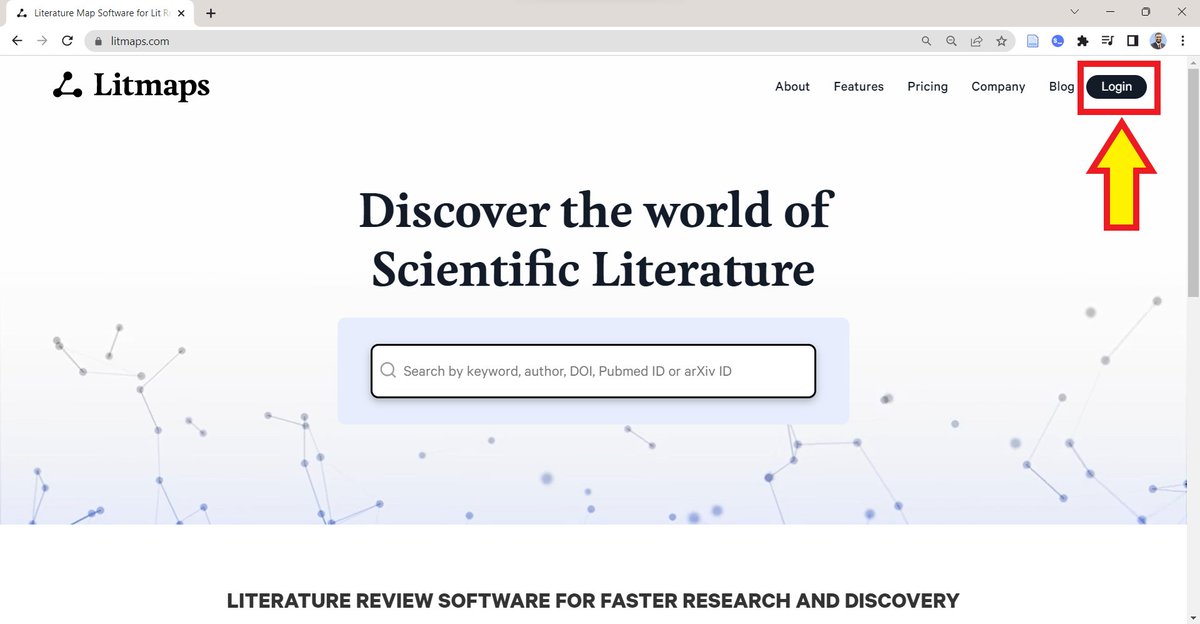Click the zoom-out magnifier icon in address bar
The height and width of the screenshot is (624, 1200).
tap(952, 42)
